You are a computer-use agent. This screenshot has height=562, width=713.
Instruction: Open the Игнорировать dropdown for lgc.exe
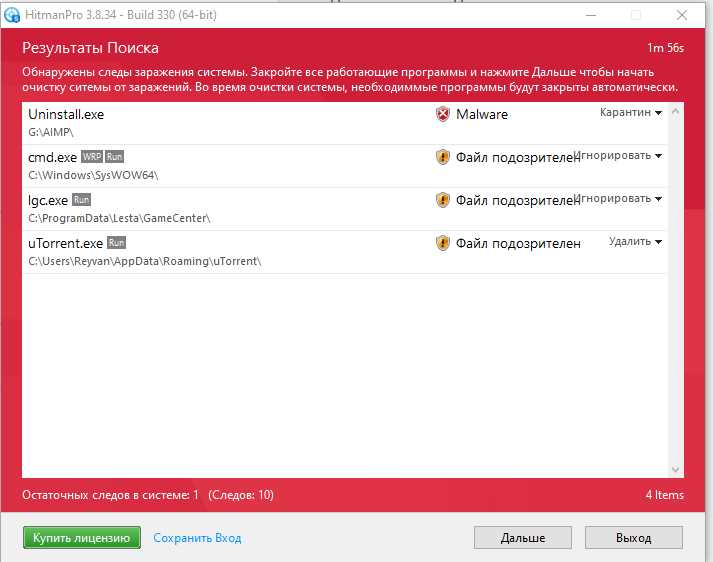[618, 199]
